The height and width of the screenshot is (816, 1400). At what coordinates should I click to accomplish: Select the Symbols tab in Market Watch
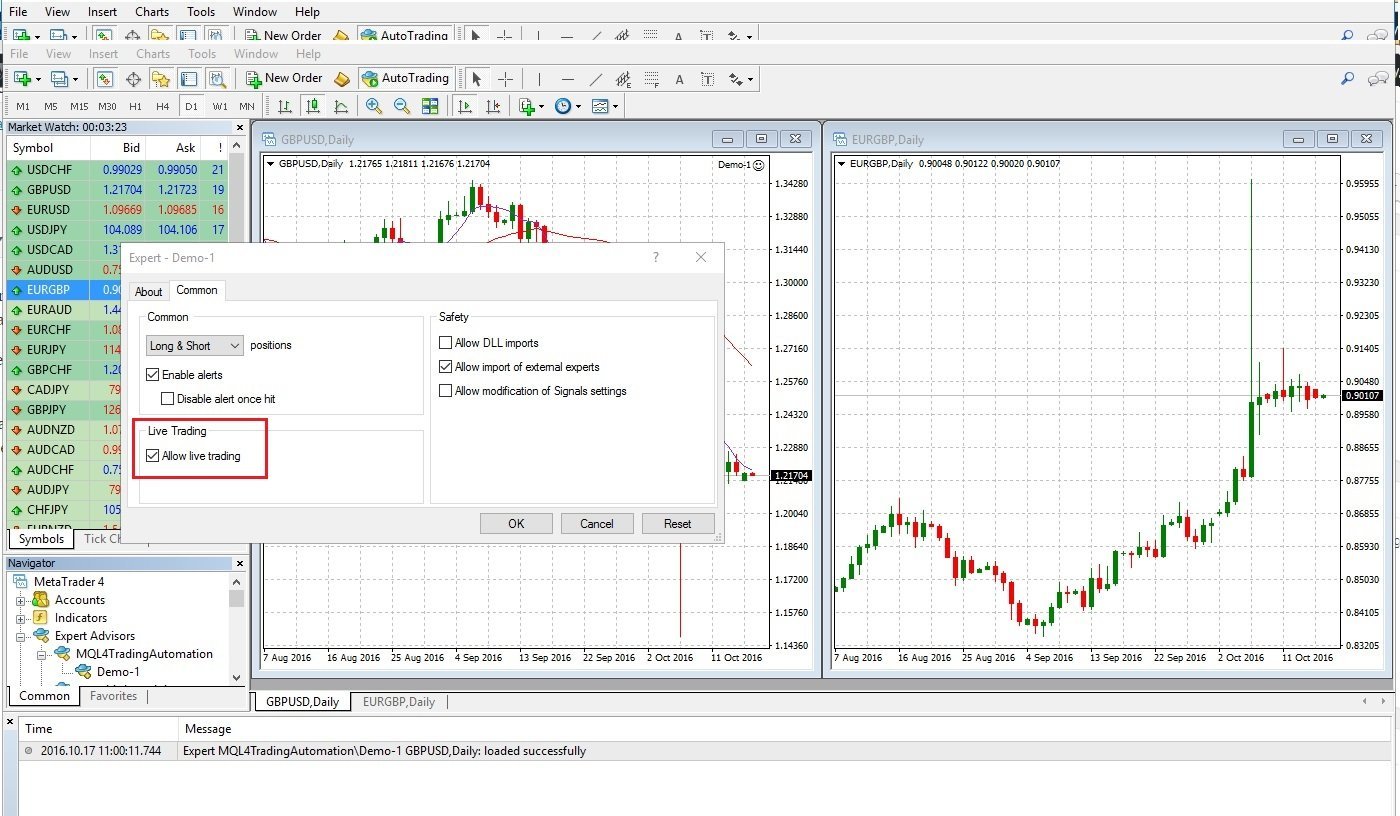[41, 539]
